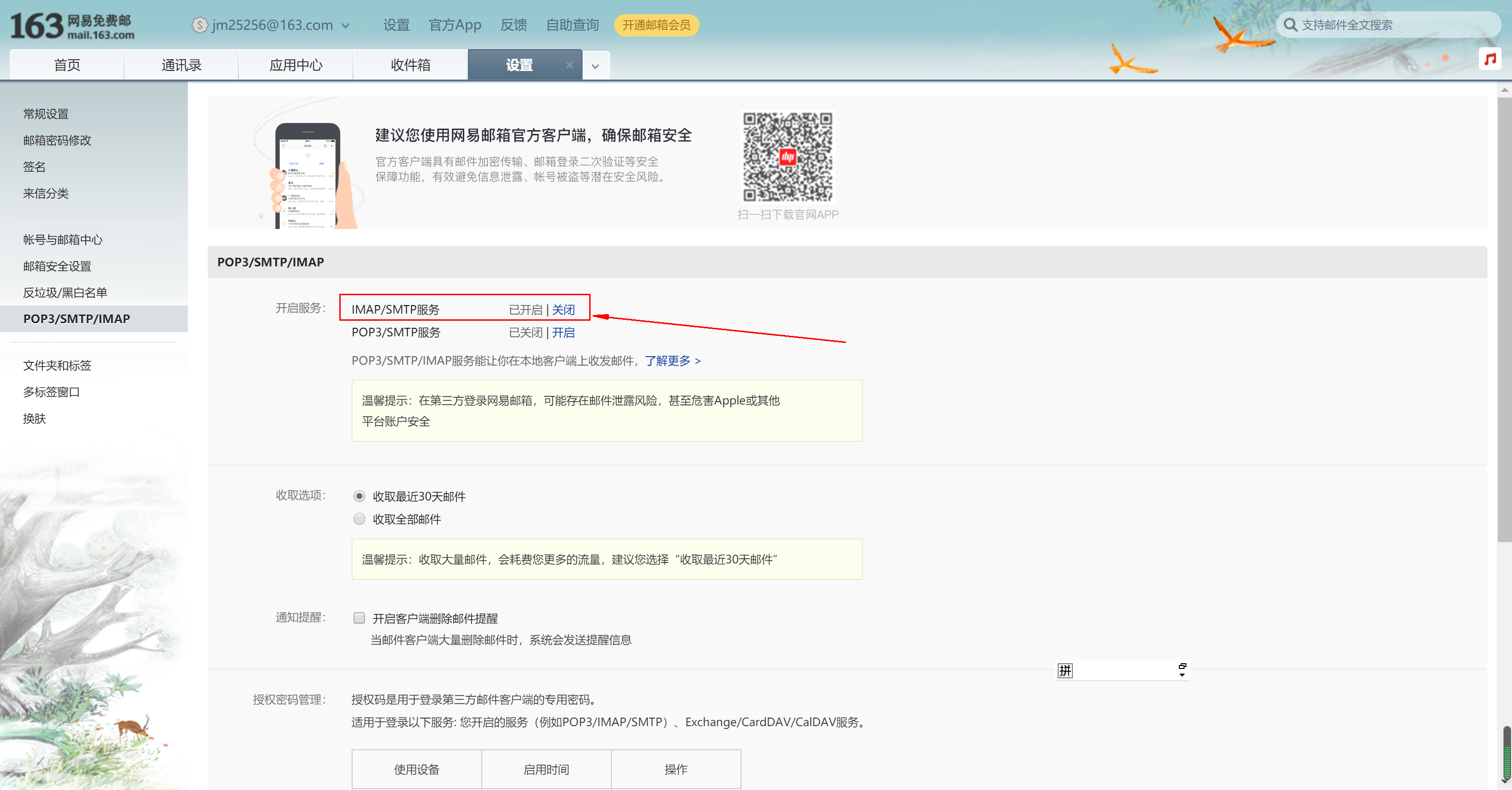This screenshot has height=790, width=1512.
Task: Close the 设置 tab with its X icon
Action: click(569, 65)
